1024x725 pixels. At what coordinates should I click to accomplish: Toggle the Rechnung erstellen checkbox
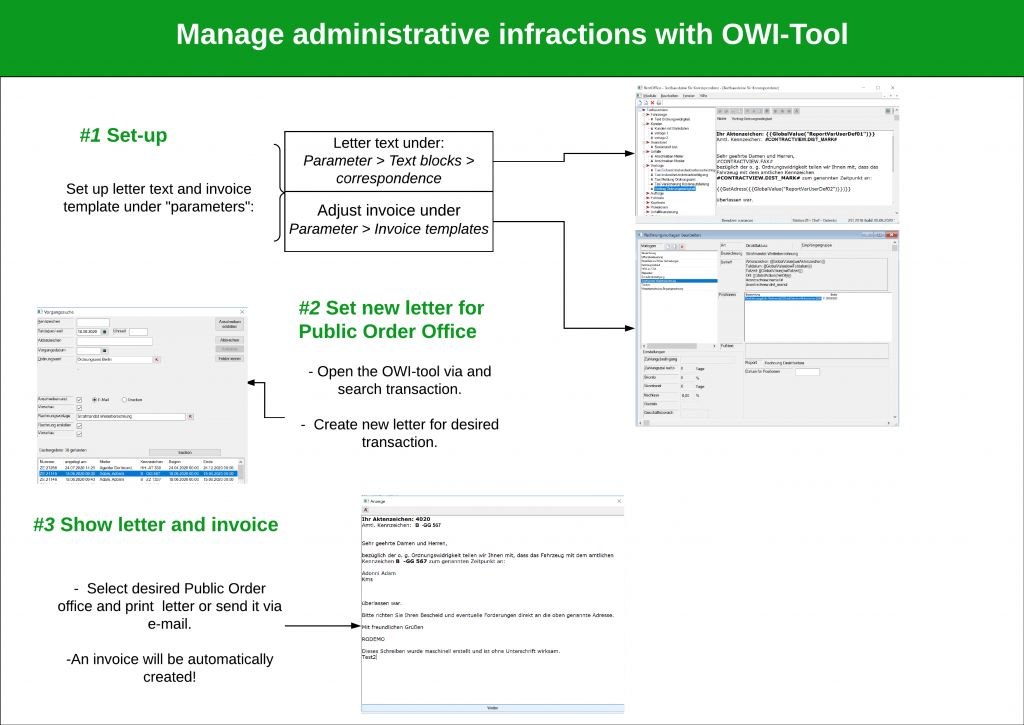click(x=79, y=426)
